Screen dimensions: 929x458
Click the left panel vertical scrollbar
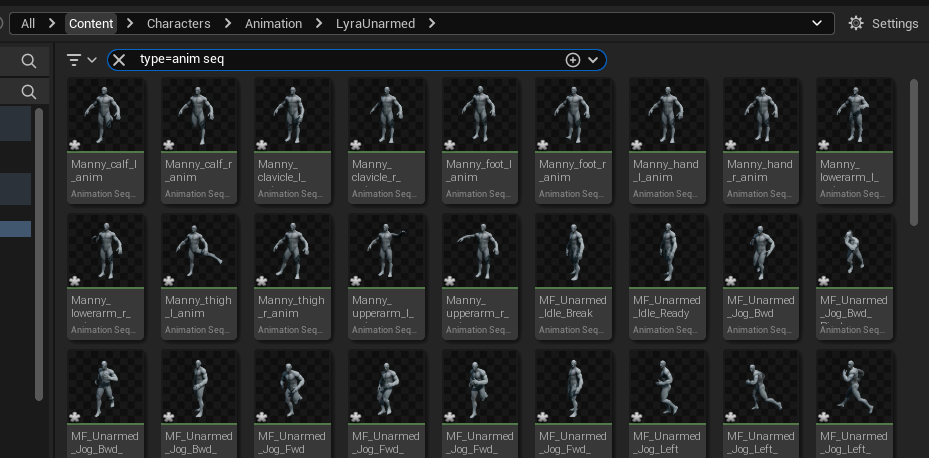click(39, 254)
